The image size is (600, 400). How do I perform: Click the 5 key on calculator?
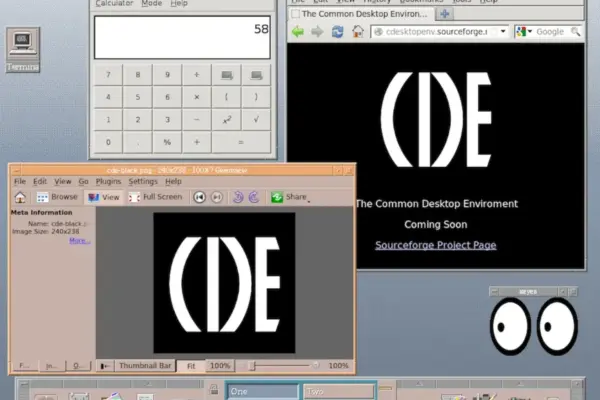click(x=138, y=97)
